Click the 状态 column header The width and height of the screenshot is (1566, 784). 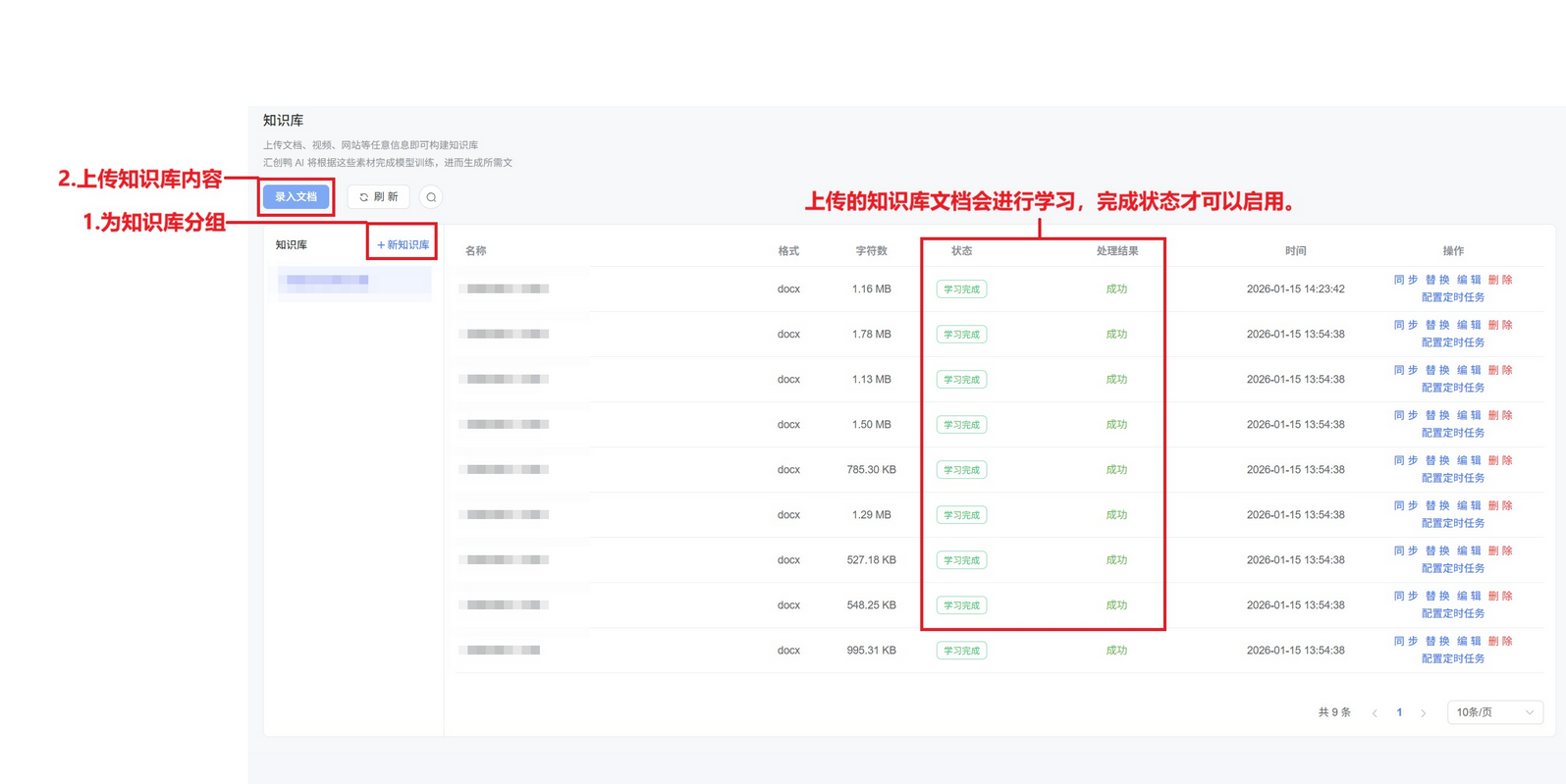pos(961,251)
